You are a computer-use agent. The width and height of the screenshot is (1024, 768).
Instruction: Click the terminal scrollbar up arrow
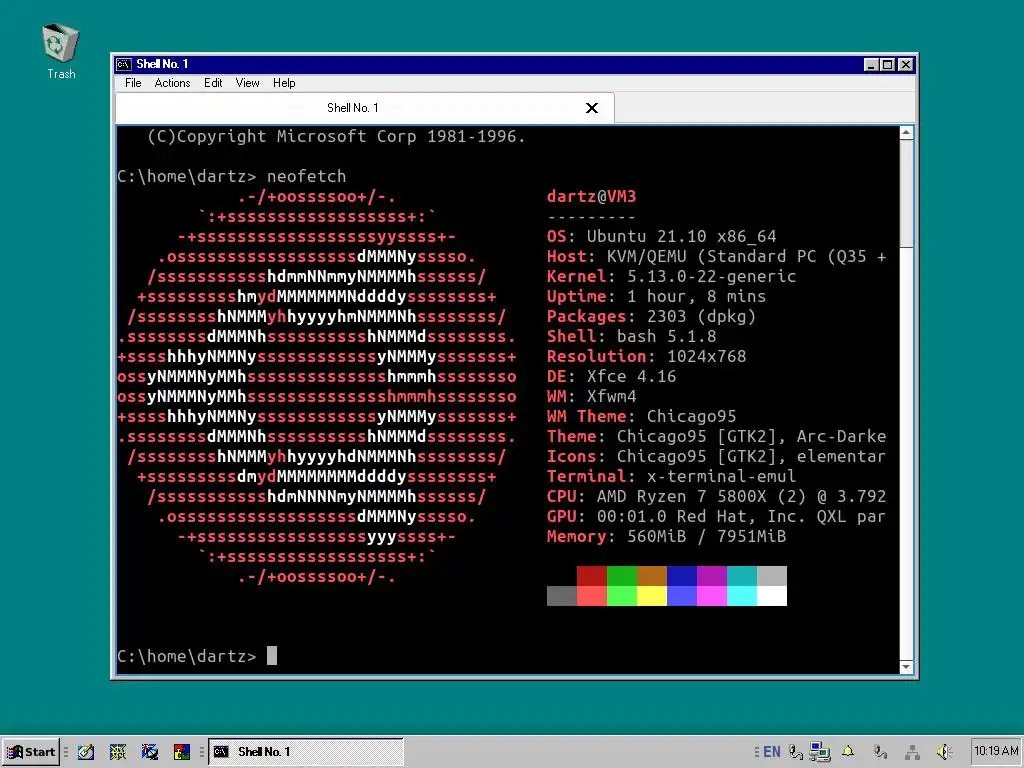(x=906, y=133)
